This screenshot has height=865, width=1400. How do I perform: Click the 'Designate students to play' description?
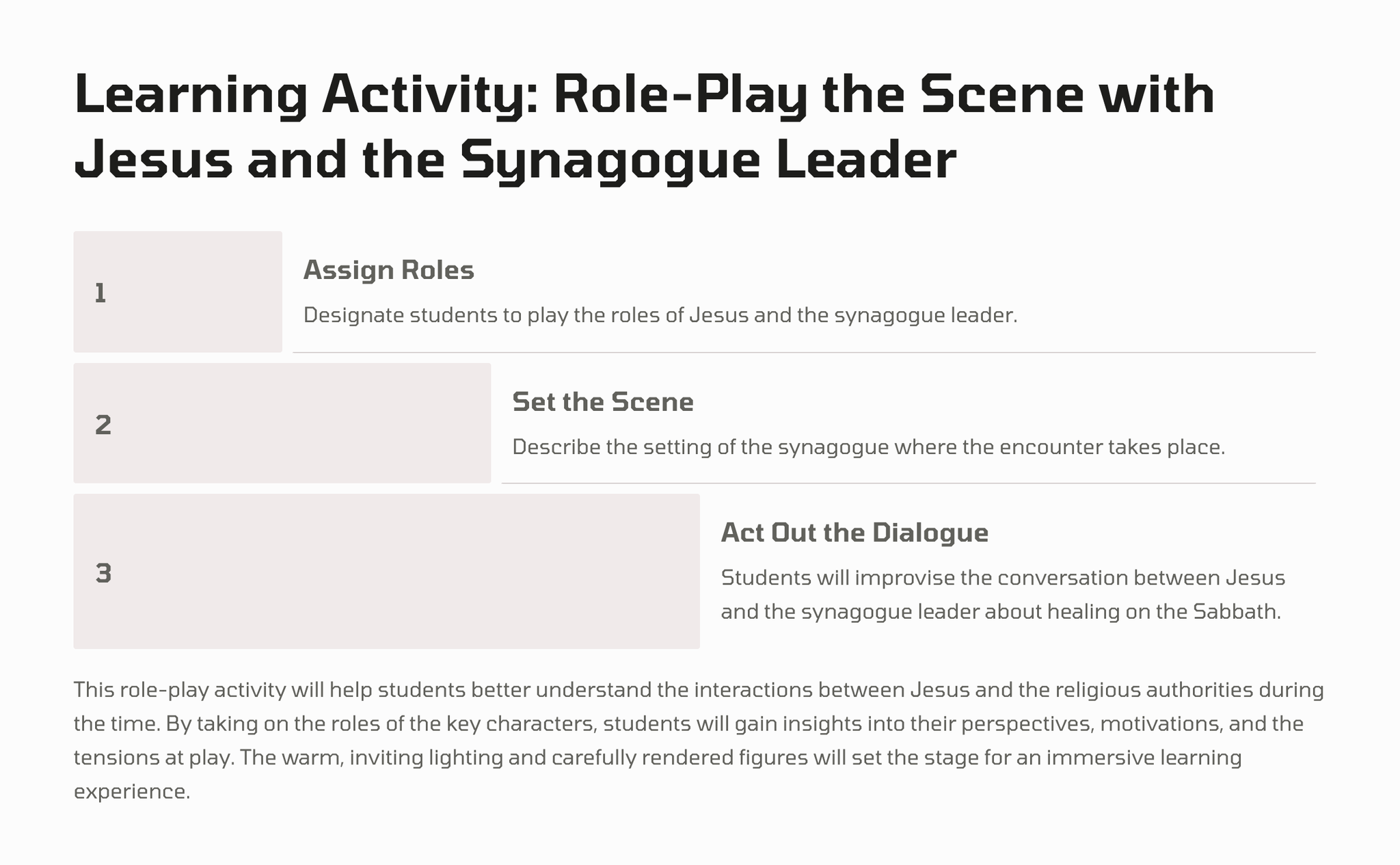pyautogui.click(x=660, y=315)
